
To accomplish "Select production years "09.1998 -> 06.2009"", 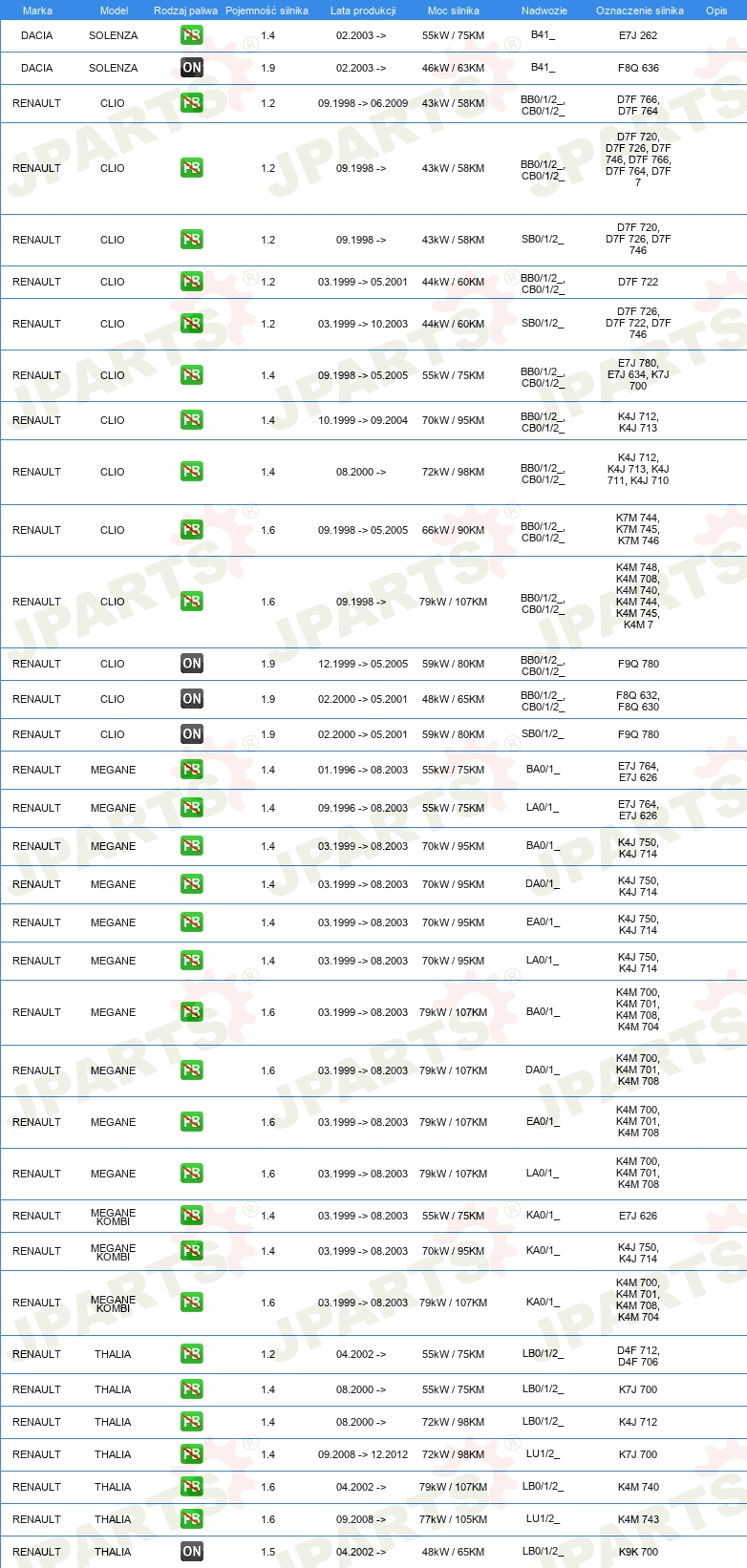I will 363,103.
